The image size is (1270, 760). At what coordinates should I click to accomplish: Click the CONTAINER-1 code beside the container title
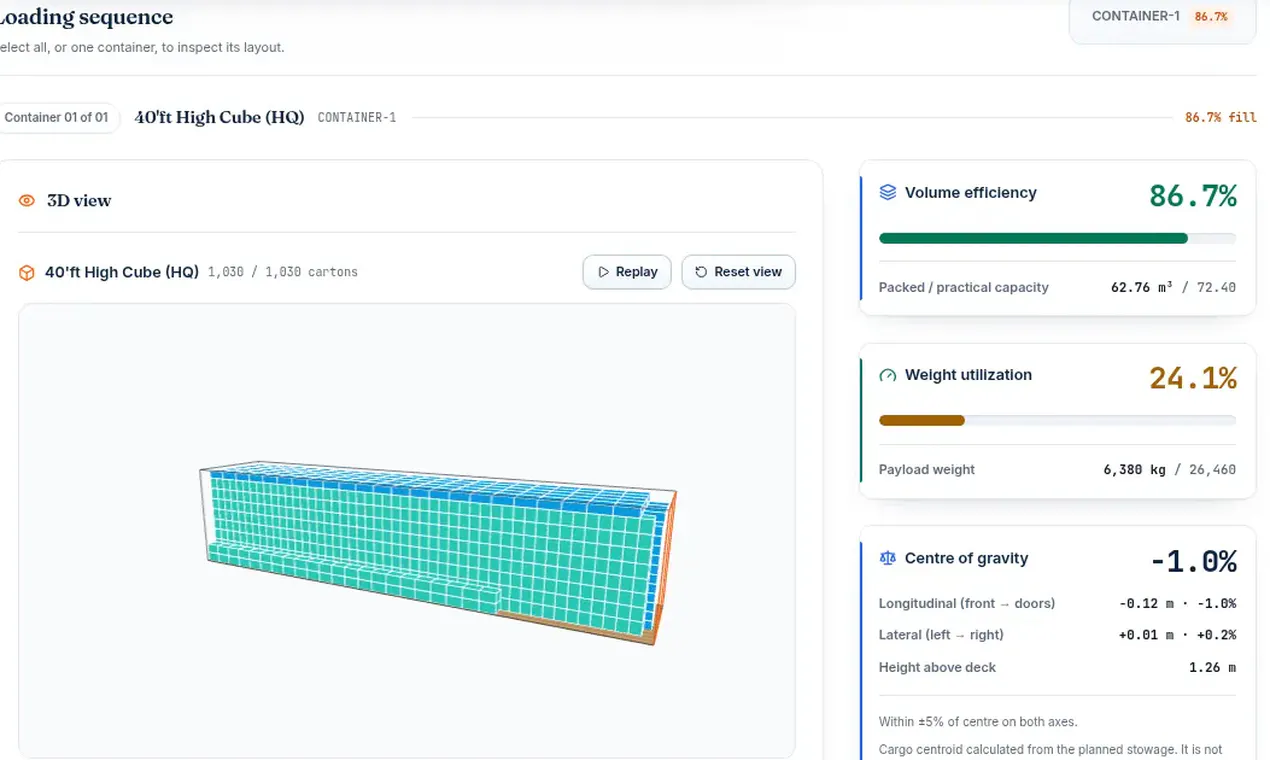coord(357,117)
